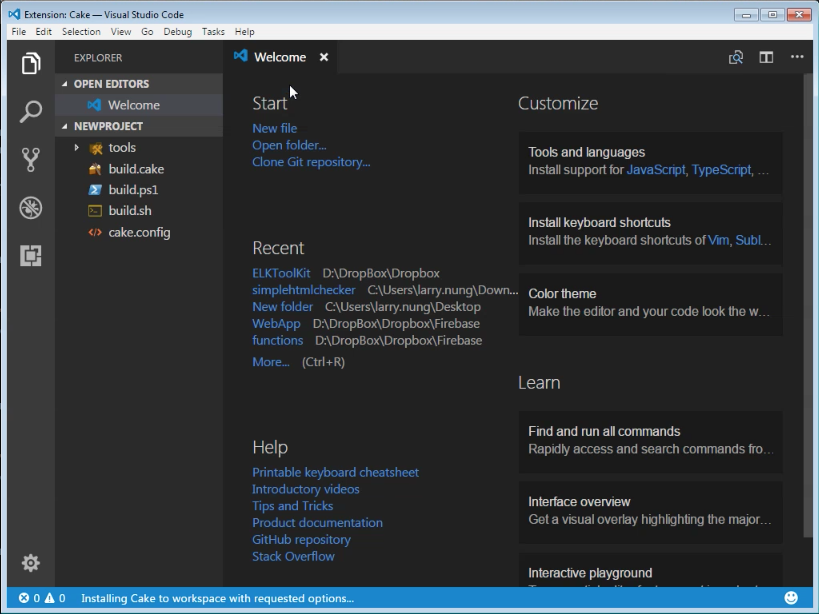Click the build.sh shell file icon
Screen dimensions: 819x614
pos(95,211)
